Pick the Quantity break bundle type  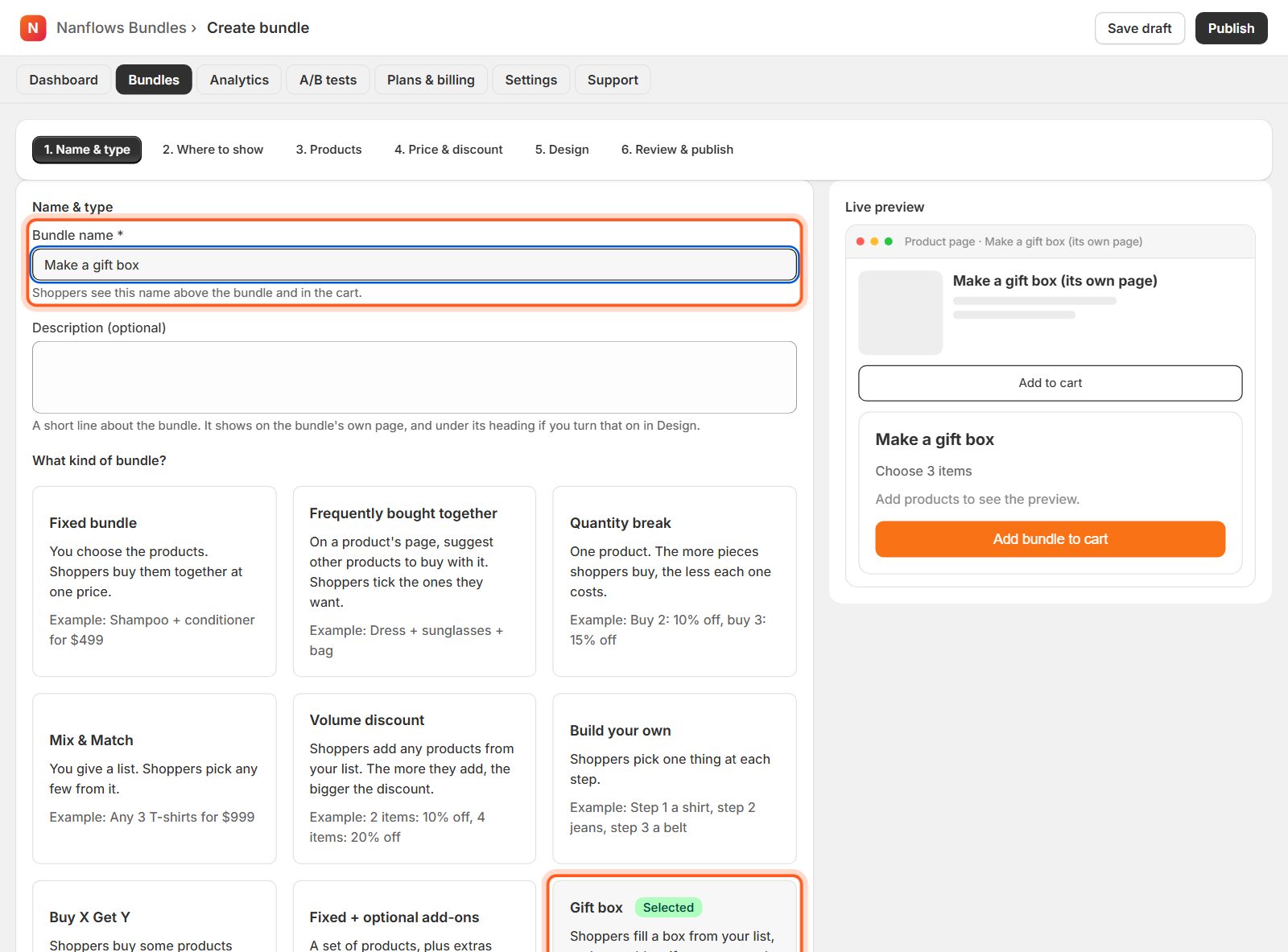tap(675, 581)
